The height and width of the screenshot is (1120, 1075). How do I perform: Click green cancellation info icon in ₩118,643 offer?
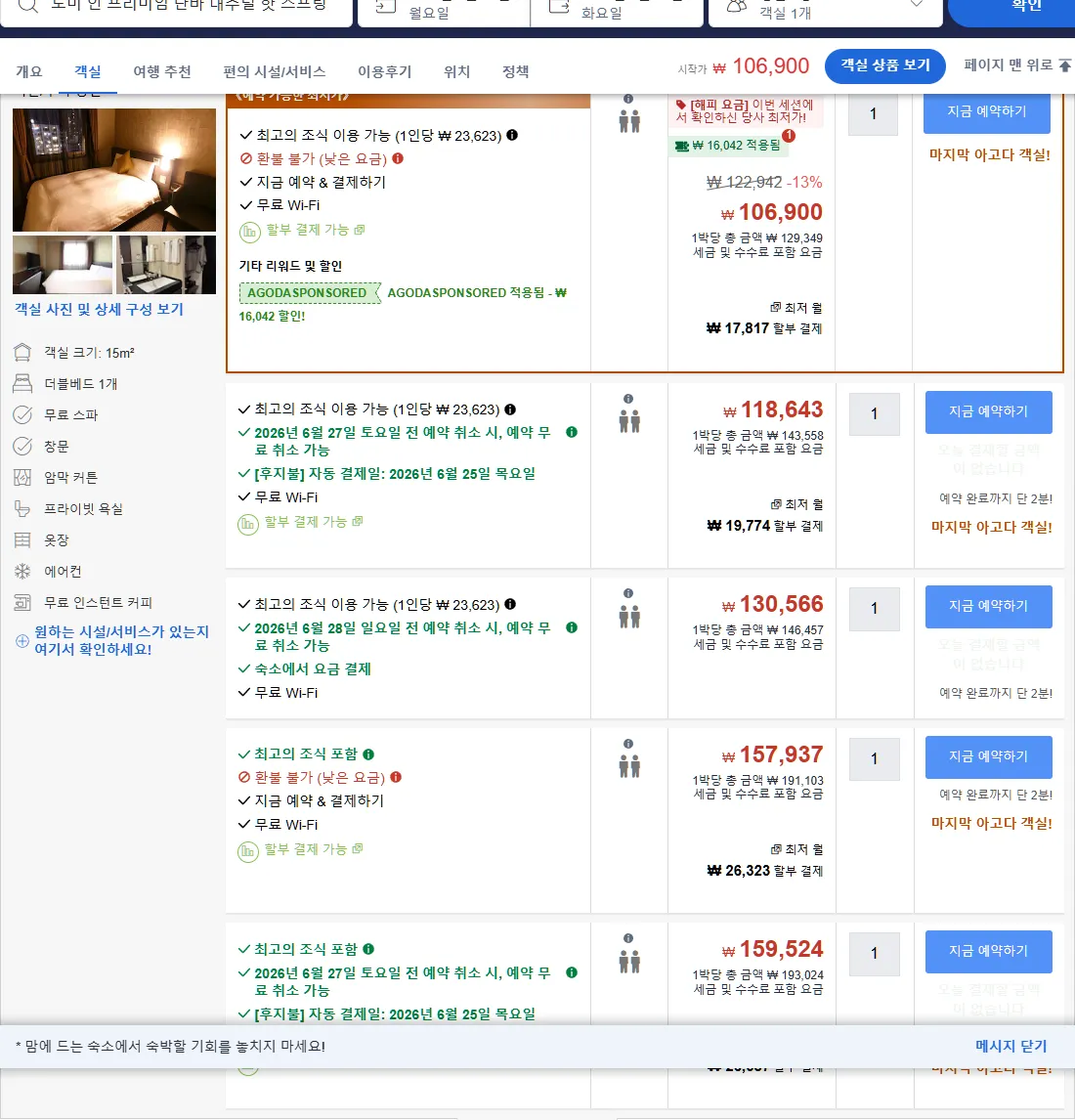(572, 432)
